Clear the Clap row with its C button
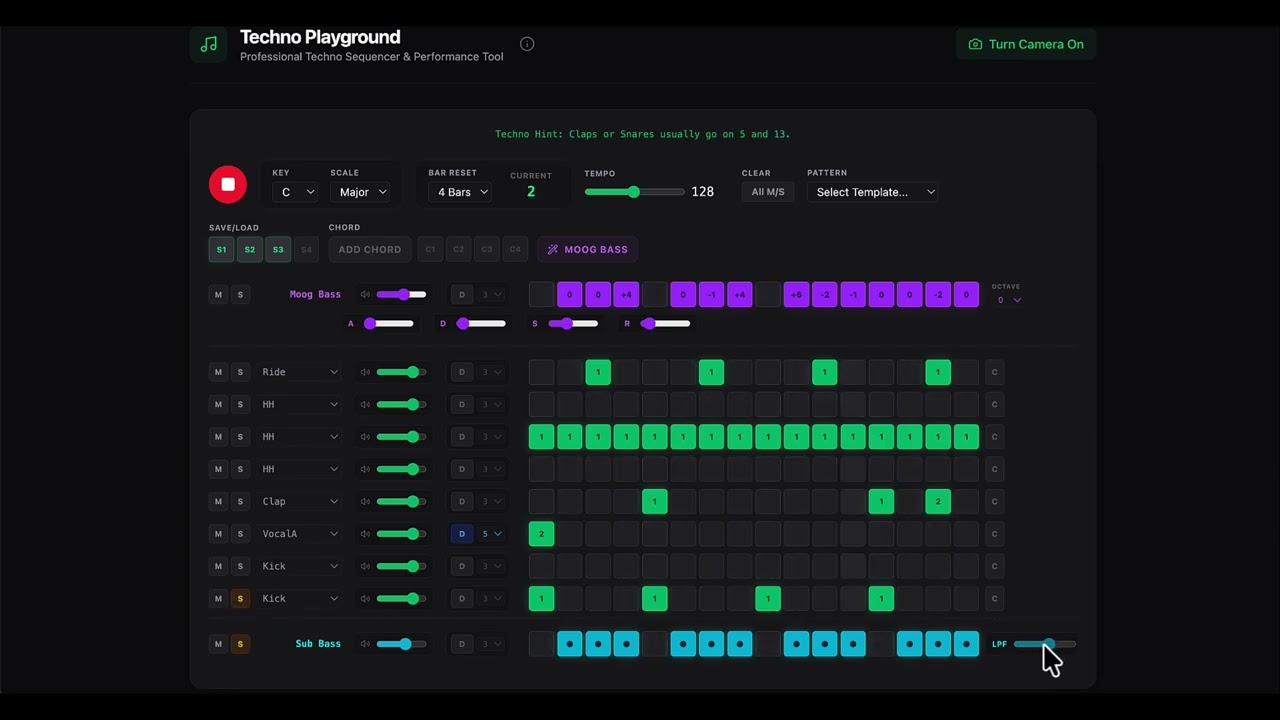The width and height of the screenshot is (1280, 720). [x=994, y=501]
